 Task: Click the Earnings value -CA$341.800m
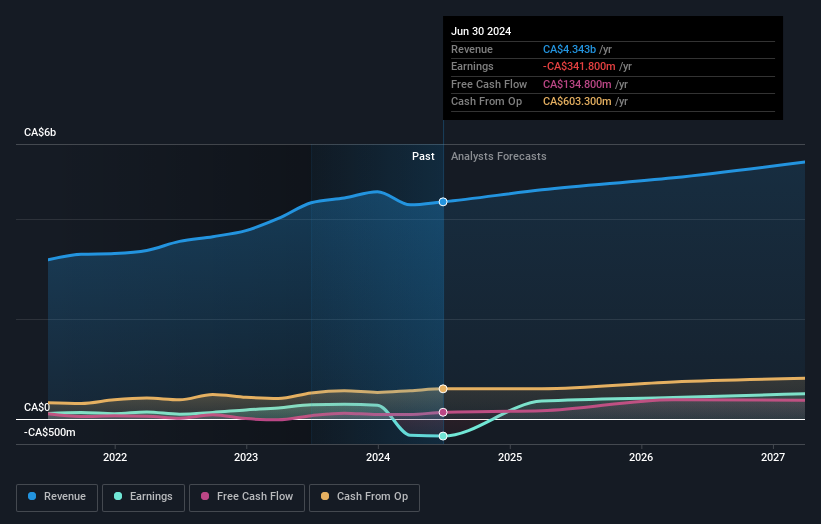tap(579, 66)
